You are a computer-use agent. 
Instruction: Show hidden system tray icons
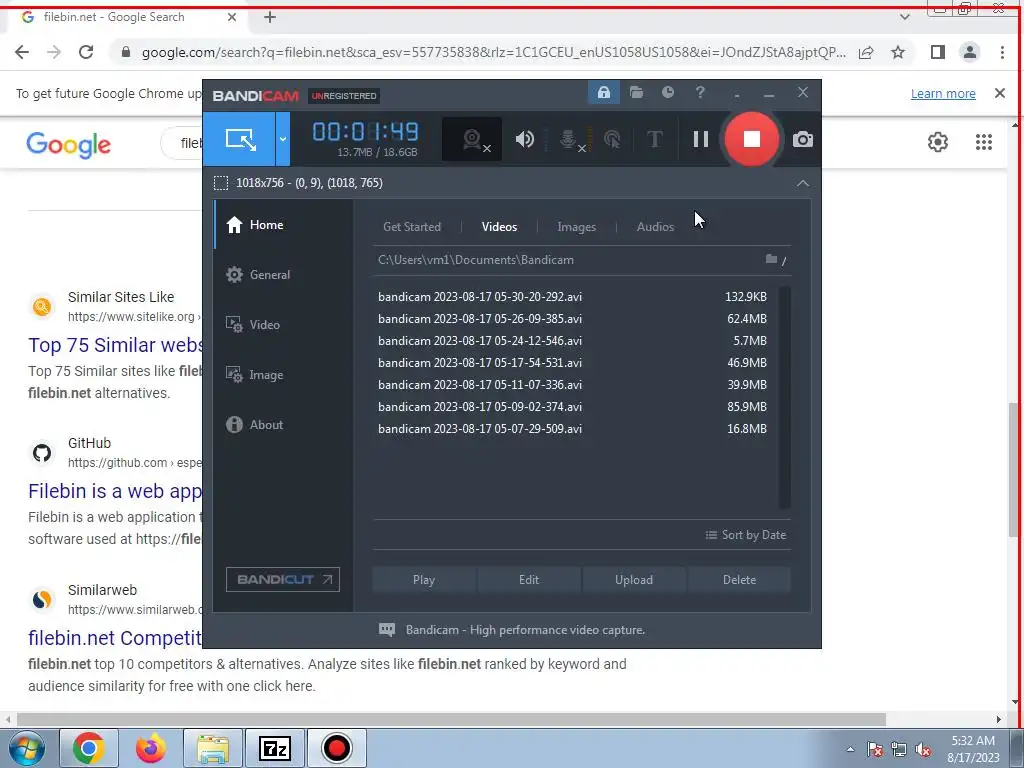pyautogui.click(x=850, y=749)
